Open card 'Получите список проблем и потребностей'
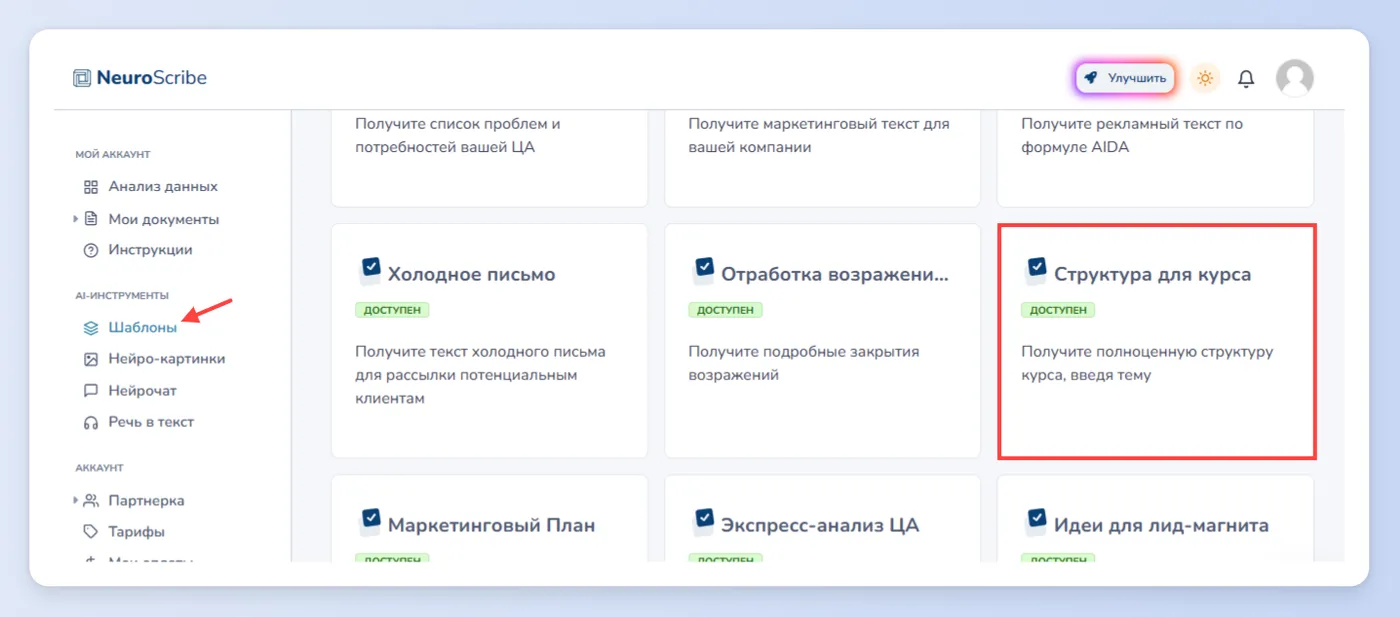 (489, 158)
